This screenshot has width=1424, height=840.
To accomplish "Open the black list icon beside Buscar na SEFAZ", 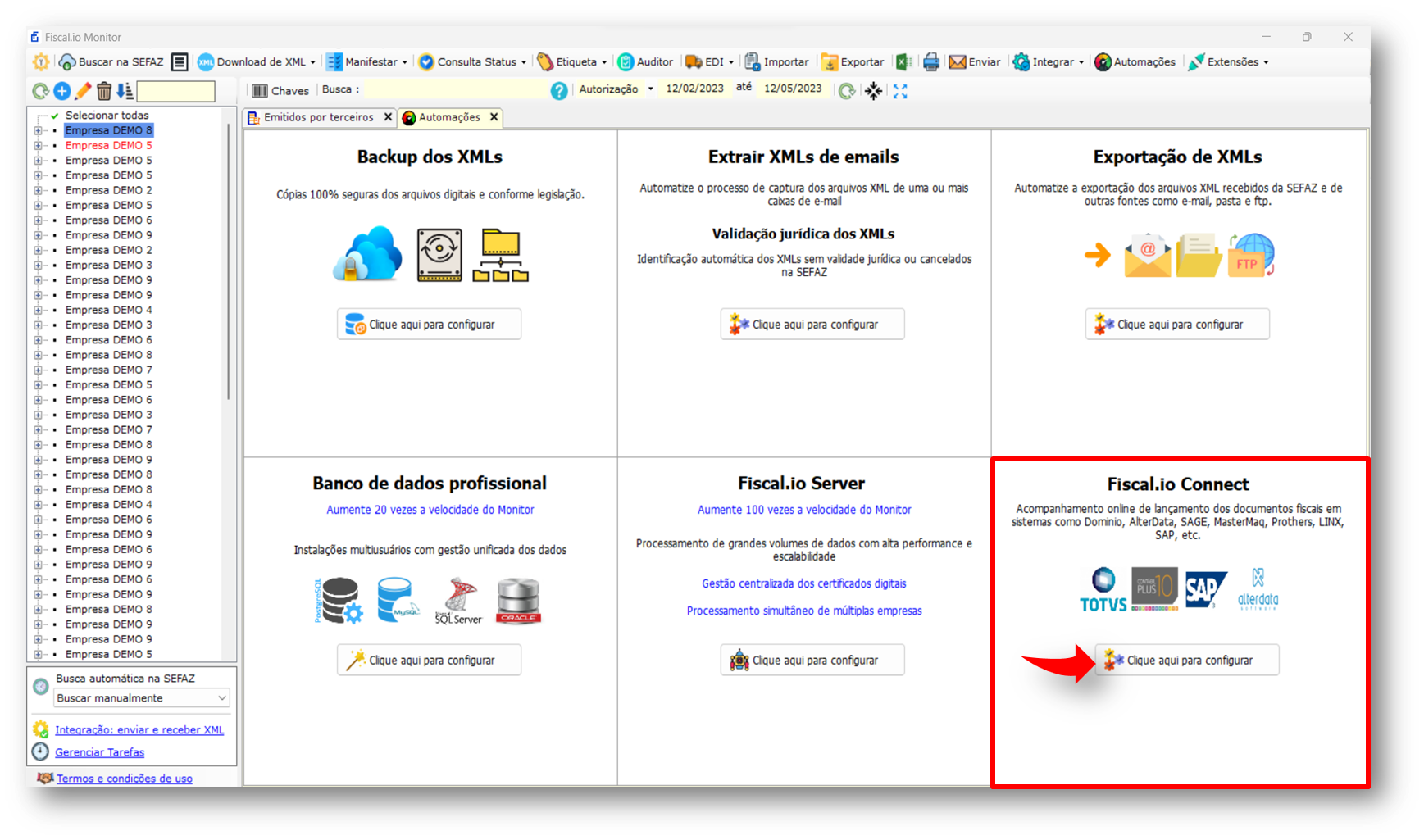I will coord(180,61).
